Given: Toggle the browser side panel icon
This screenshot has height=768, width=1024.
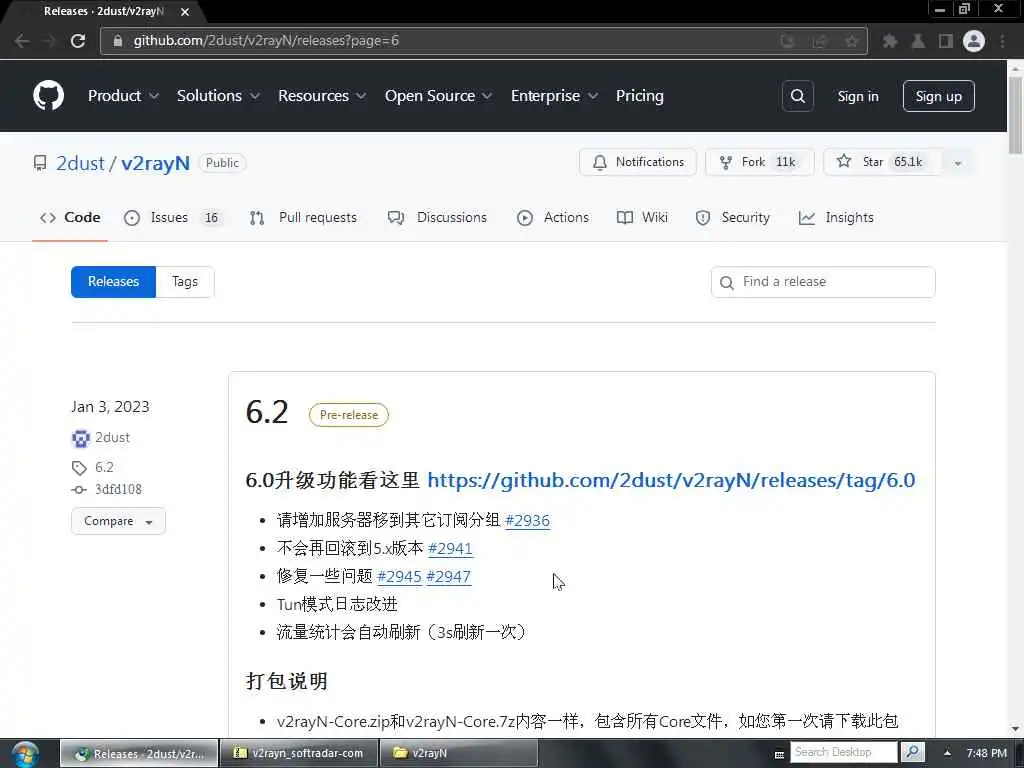Looking at the screenshot, I should pos(946,41).
